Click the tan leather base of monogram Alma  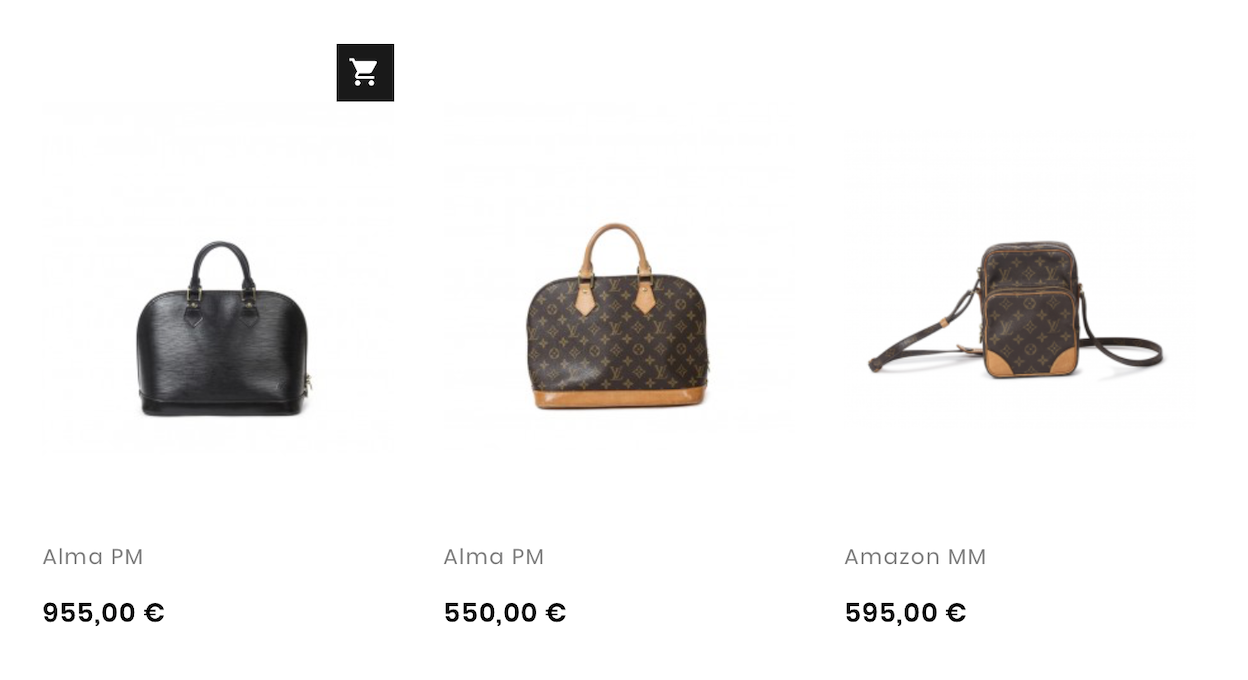pos(618,397)
